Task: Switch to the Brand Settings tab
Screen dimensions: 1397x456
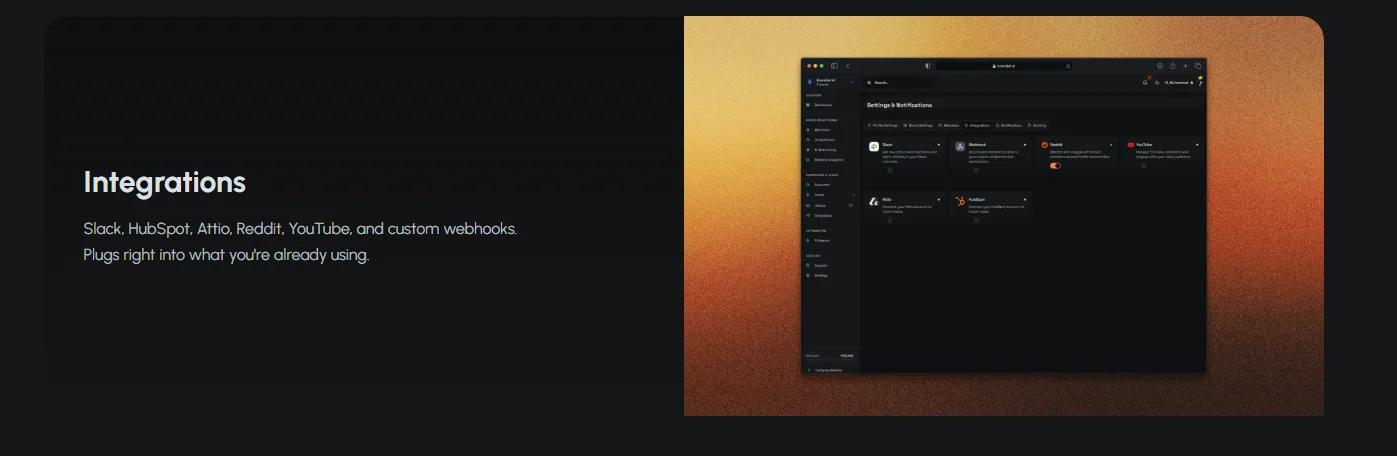Action: (918, 125)
